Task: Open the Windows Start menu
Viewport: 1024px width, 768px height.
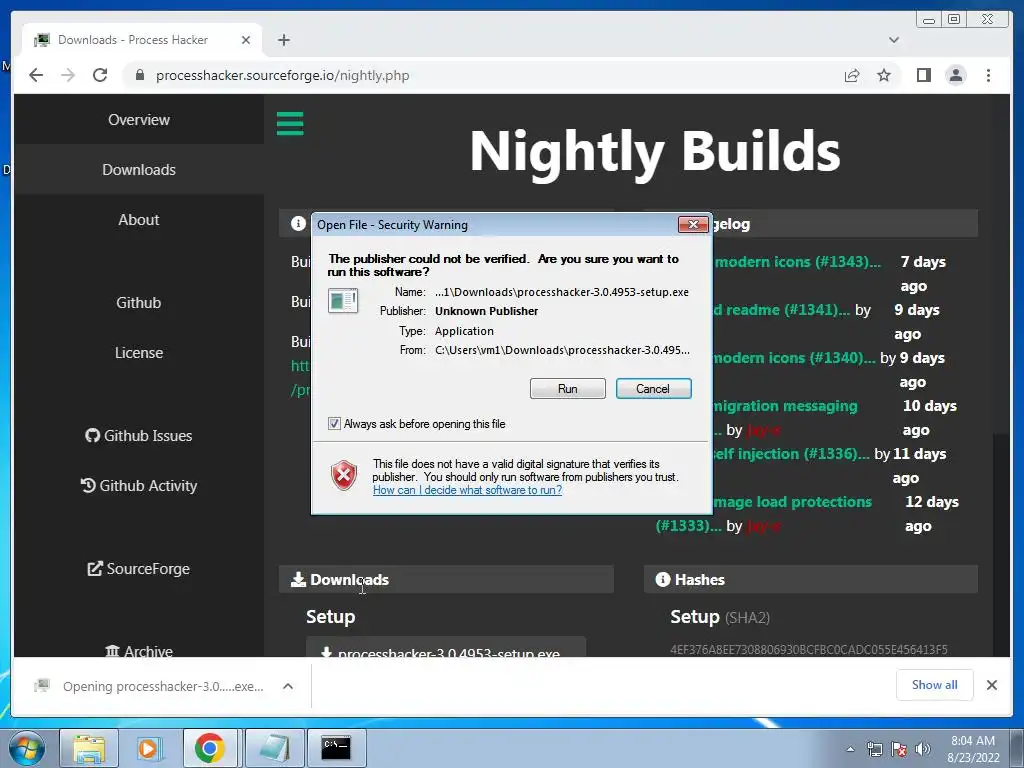Action: tap(26, 748)
